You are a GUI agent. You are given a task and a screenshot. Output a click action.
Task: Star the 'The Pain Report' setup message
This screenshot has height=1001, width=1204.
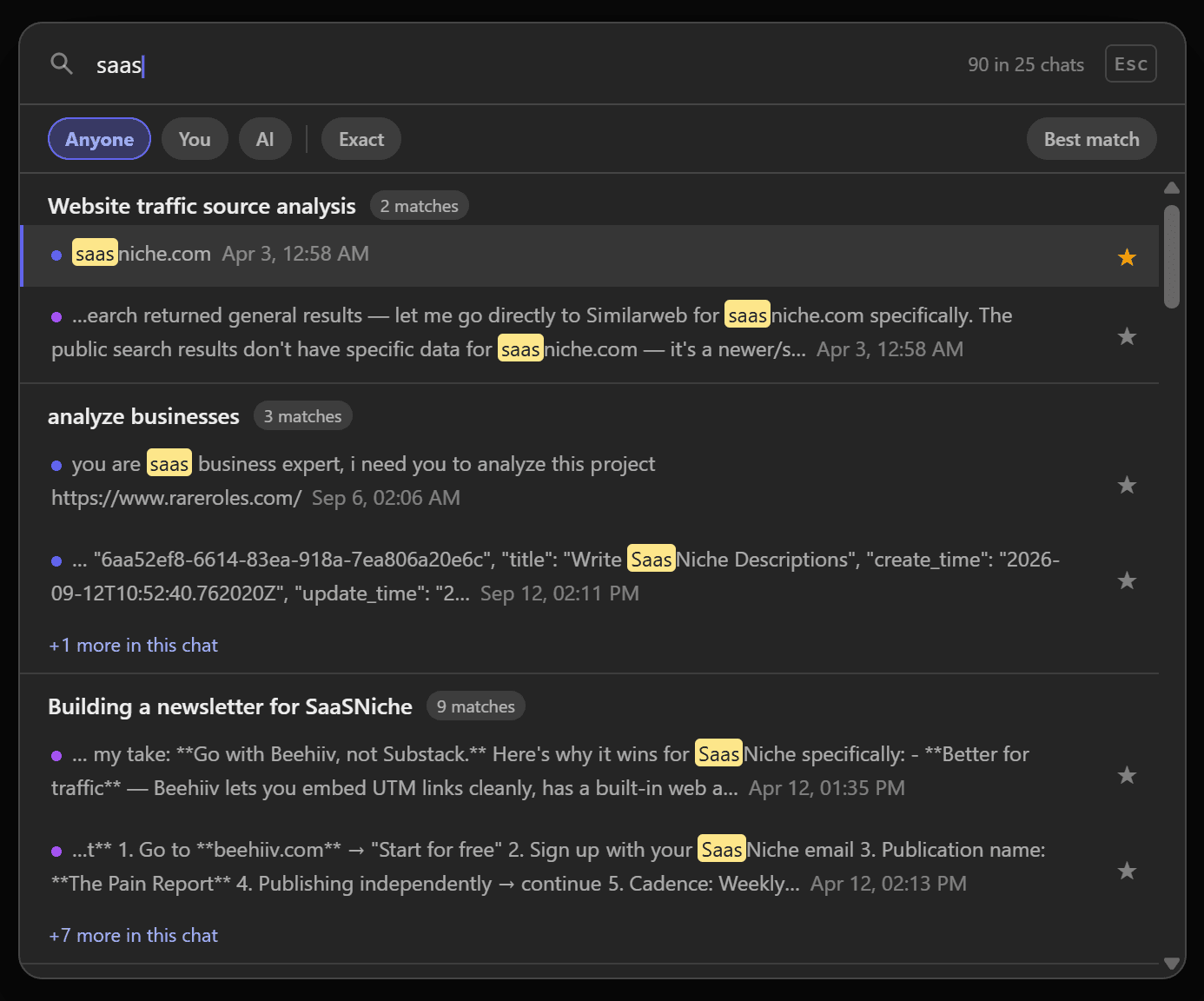[x=1127, y=871]
